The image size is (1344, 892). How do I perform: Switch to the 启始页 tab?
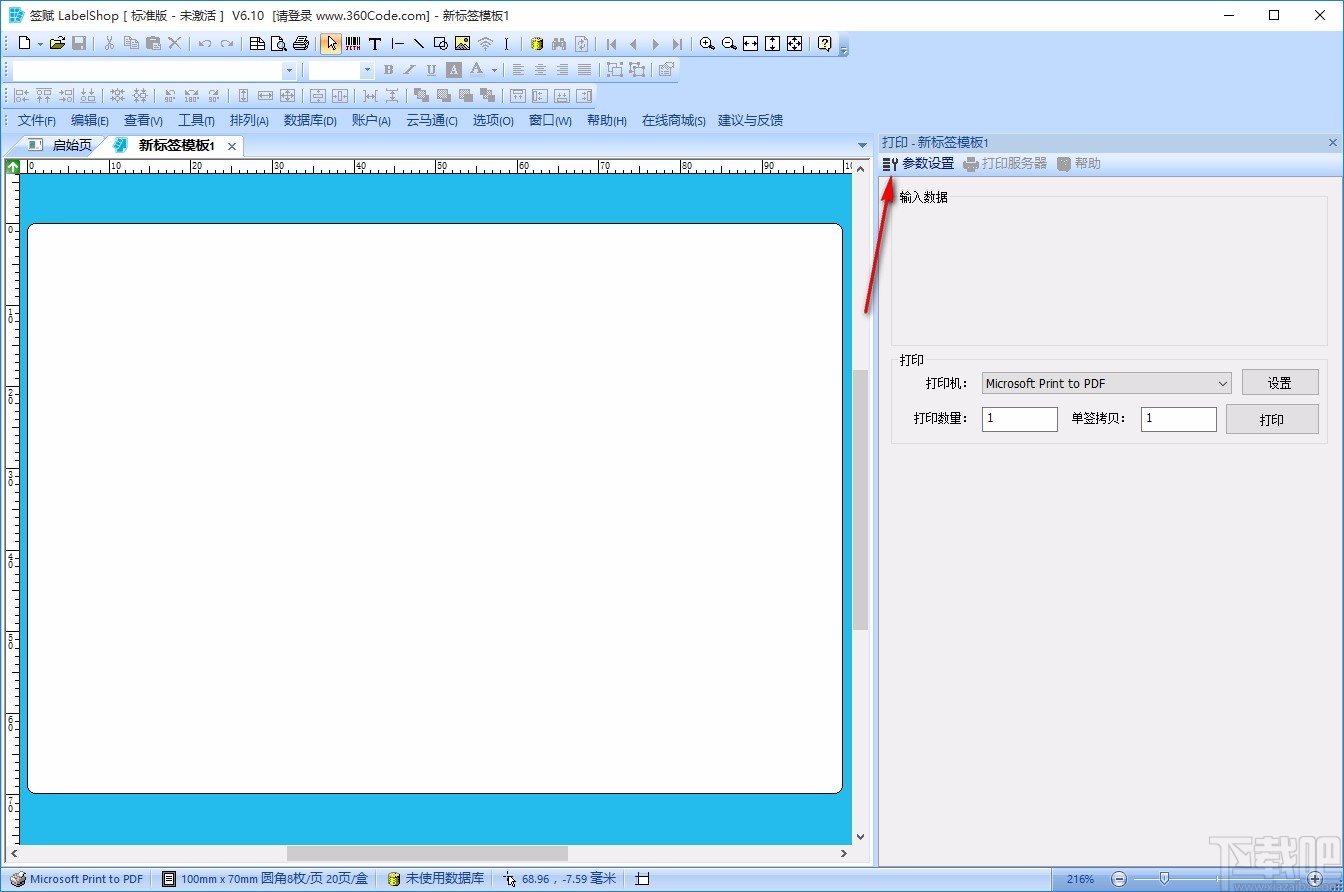[60, 146]
